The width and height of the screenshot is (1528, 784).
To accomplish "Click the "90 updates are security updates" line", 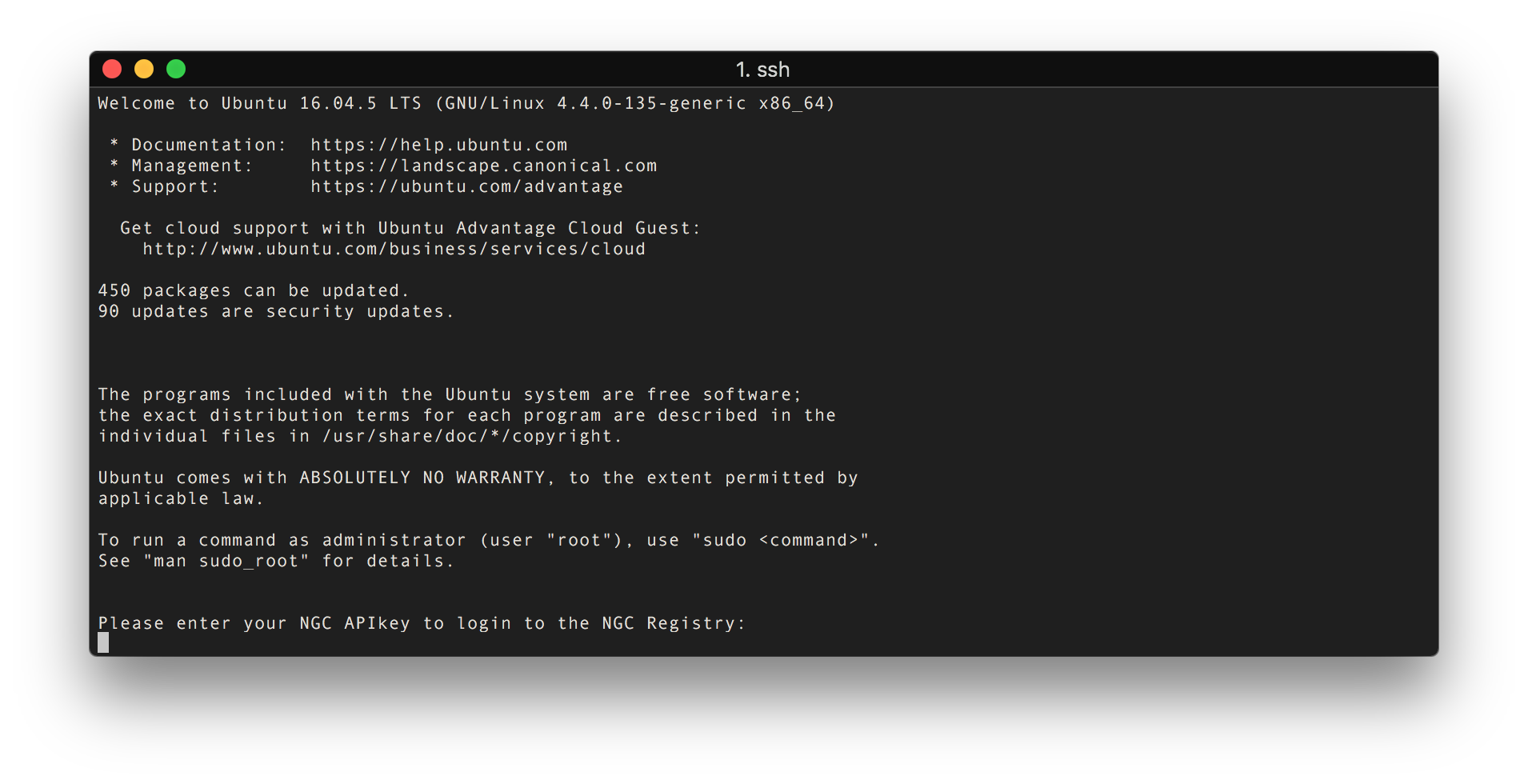I will 275,311.
